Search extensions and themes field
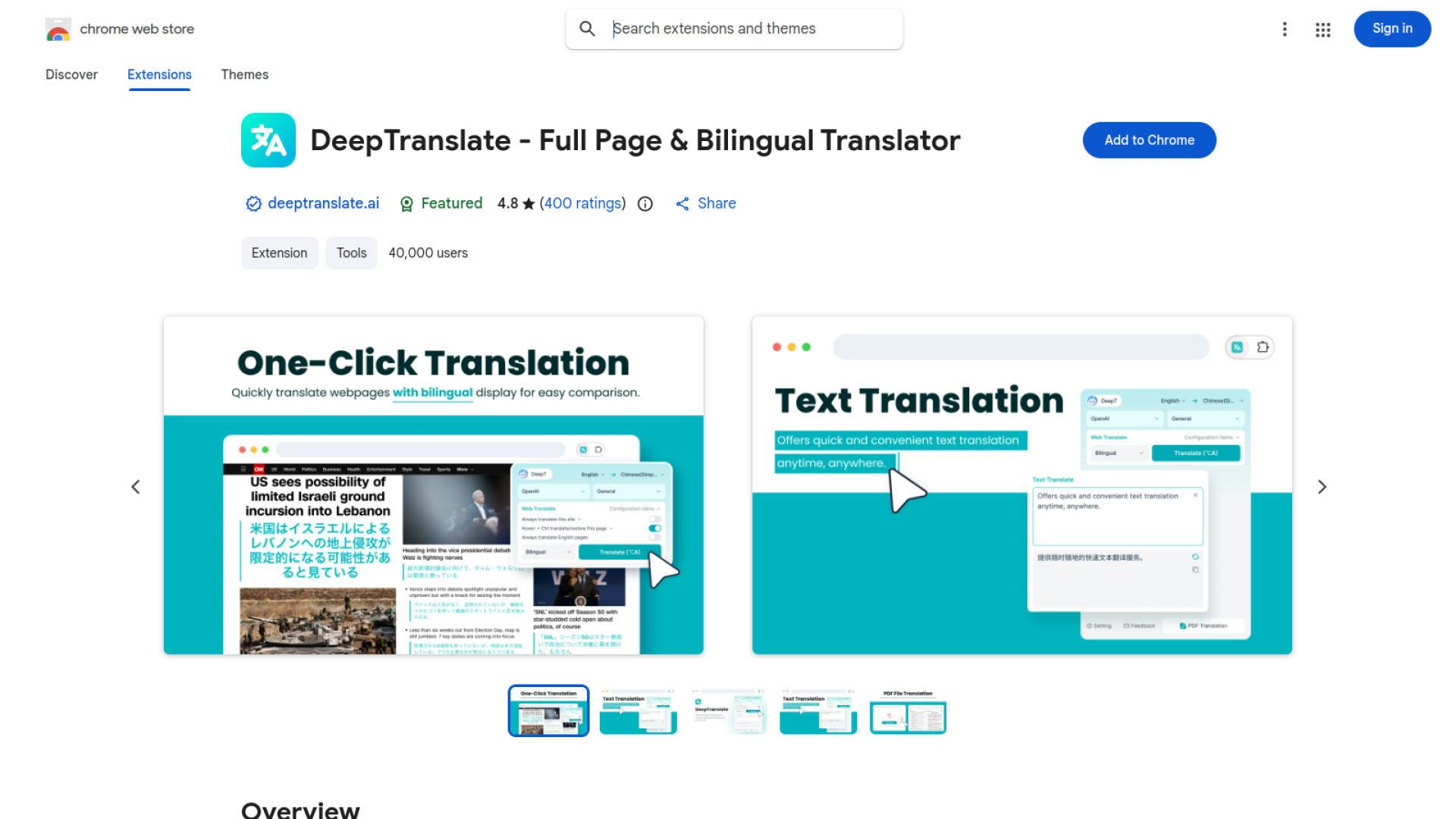 [x=734, y=29]
